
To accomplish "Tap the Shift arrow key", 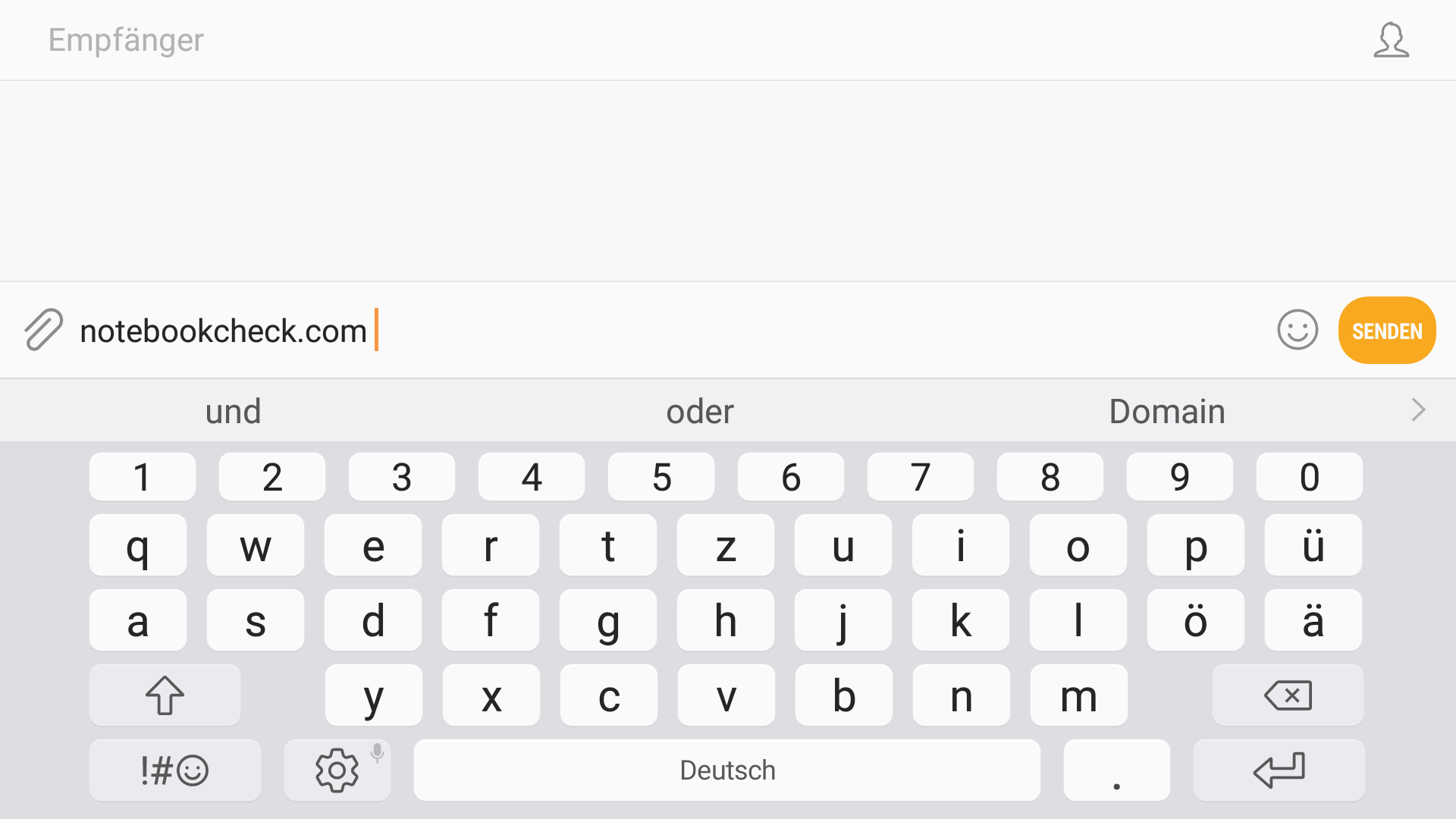I will tap(165, 695).
